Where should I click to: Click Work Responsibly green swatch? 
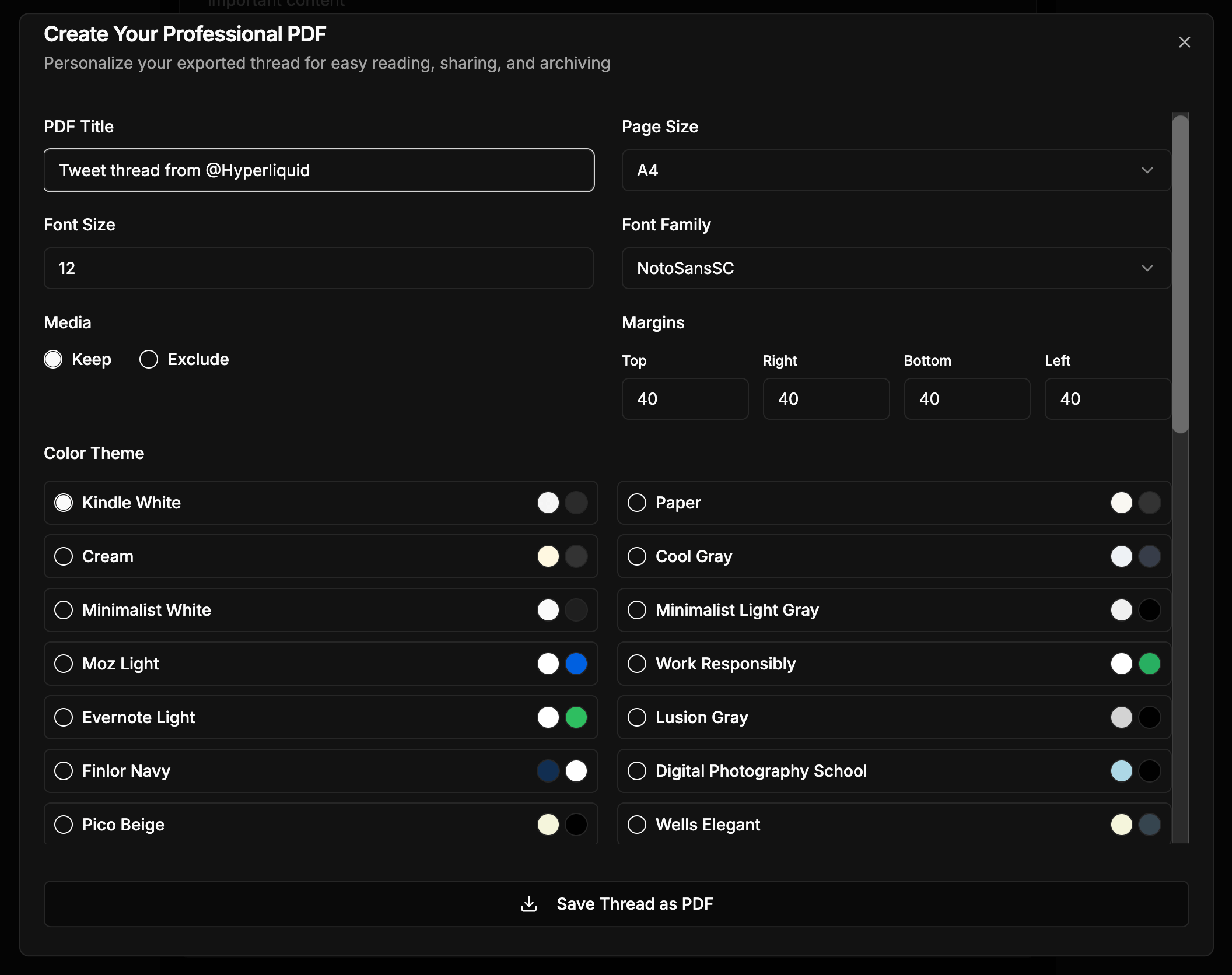pos(1149,664)
